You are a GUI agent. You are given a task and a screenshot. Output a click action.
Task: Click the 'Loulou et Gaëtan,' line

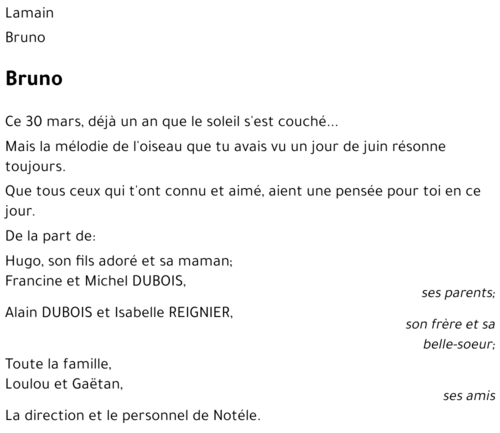[64, 384]
